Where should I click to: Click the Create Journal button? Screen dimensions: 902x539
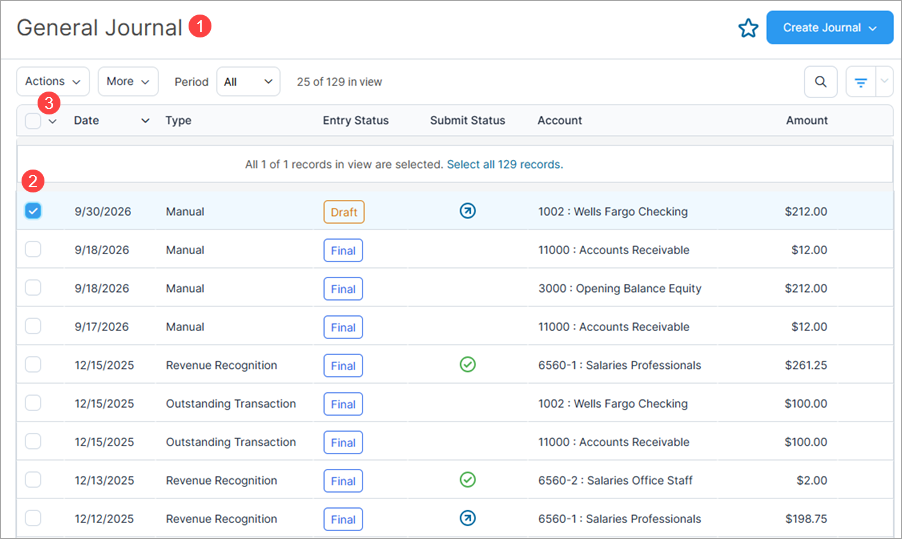coord(830,28)
